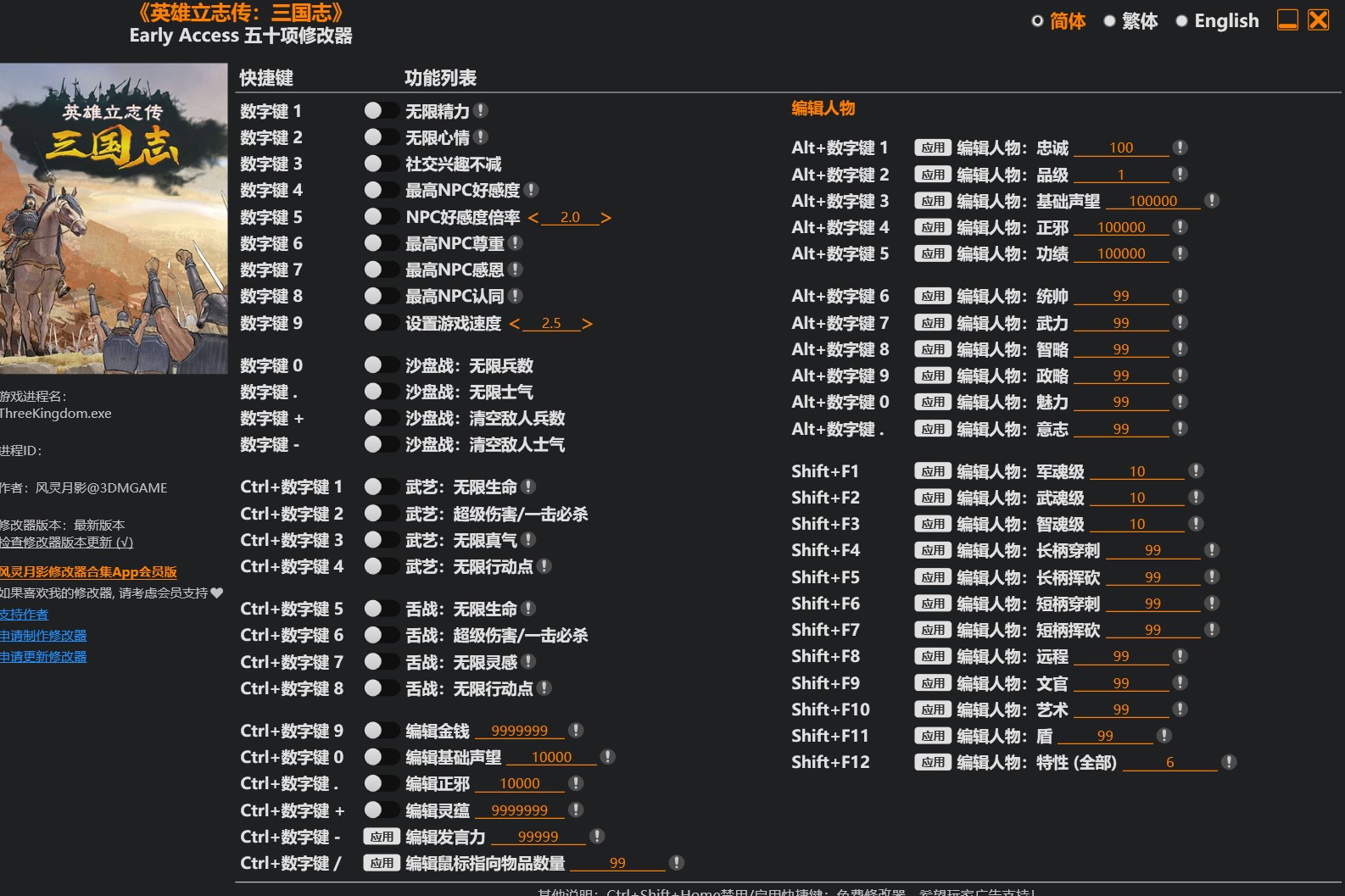1345x896 pixels.
Task: Click the info icon for 编辑人物: 长柄穿刺
Action: 1212,549
